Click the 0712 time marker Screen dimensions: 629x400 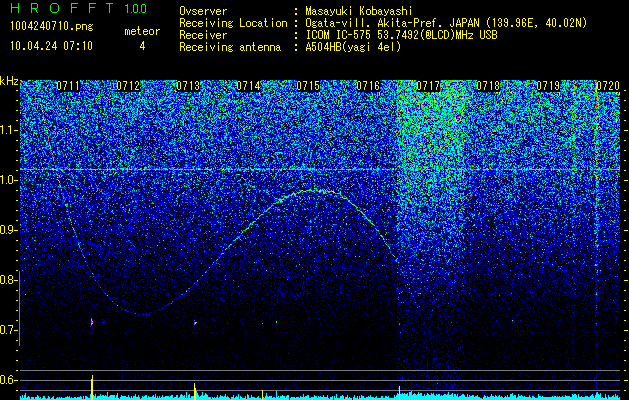click(128, 86)
